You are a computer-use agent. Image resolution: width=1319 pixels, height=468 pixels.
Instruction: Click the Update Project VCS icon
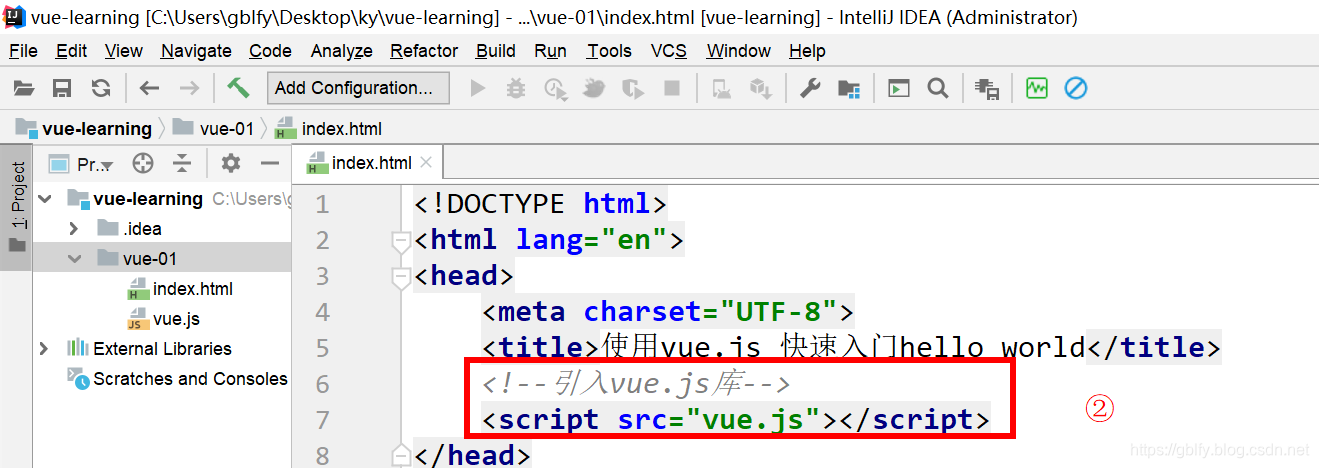[x=721, y=89]
